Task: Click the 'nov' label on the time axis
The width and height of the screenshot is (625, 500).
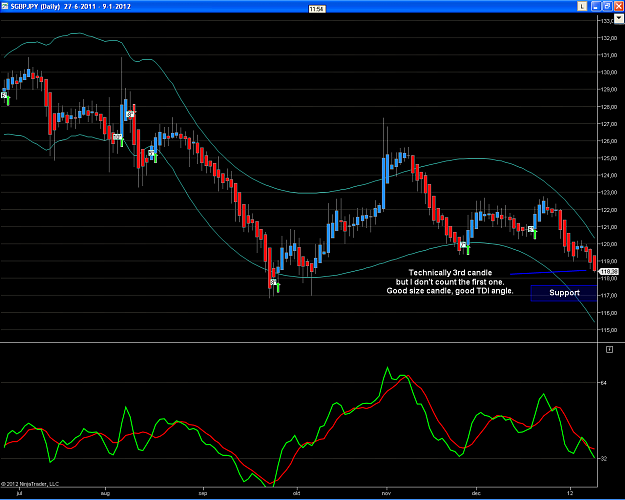Action: pyautogui.click(x=386, y=493)
